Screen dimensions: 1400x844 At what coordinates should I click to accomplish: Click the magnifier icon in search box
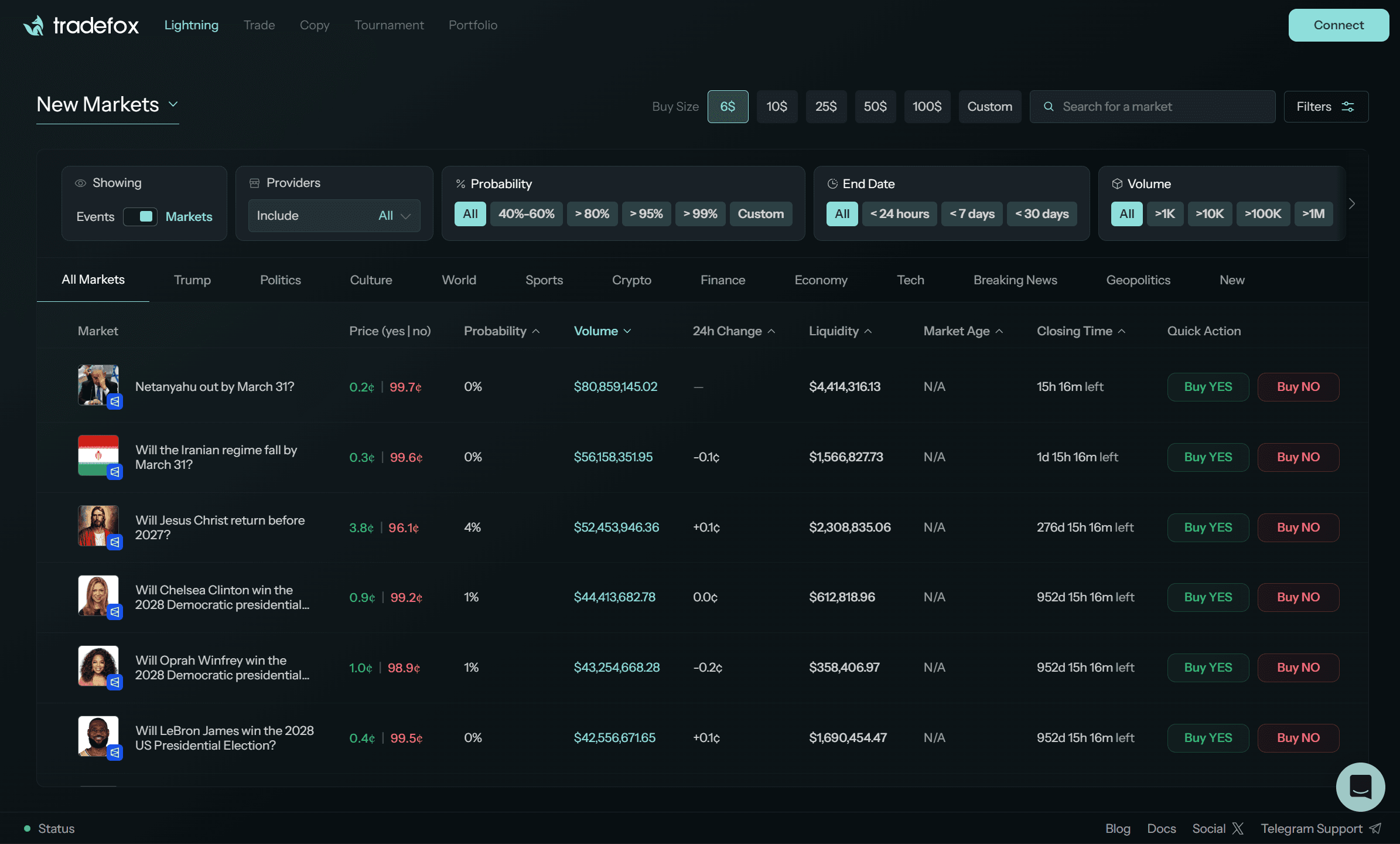(x=1049, y=107)
